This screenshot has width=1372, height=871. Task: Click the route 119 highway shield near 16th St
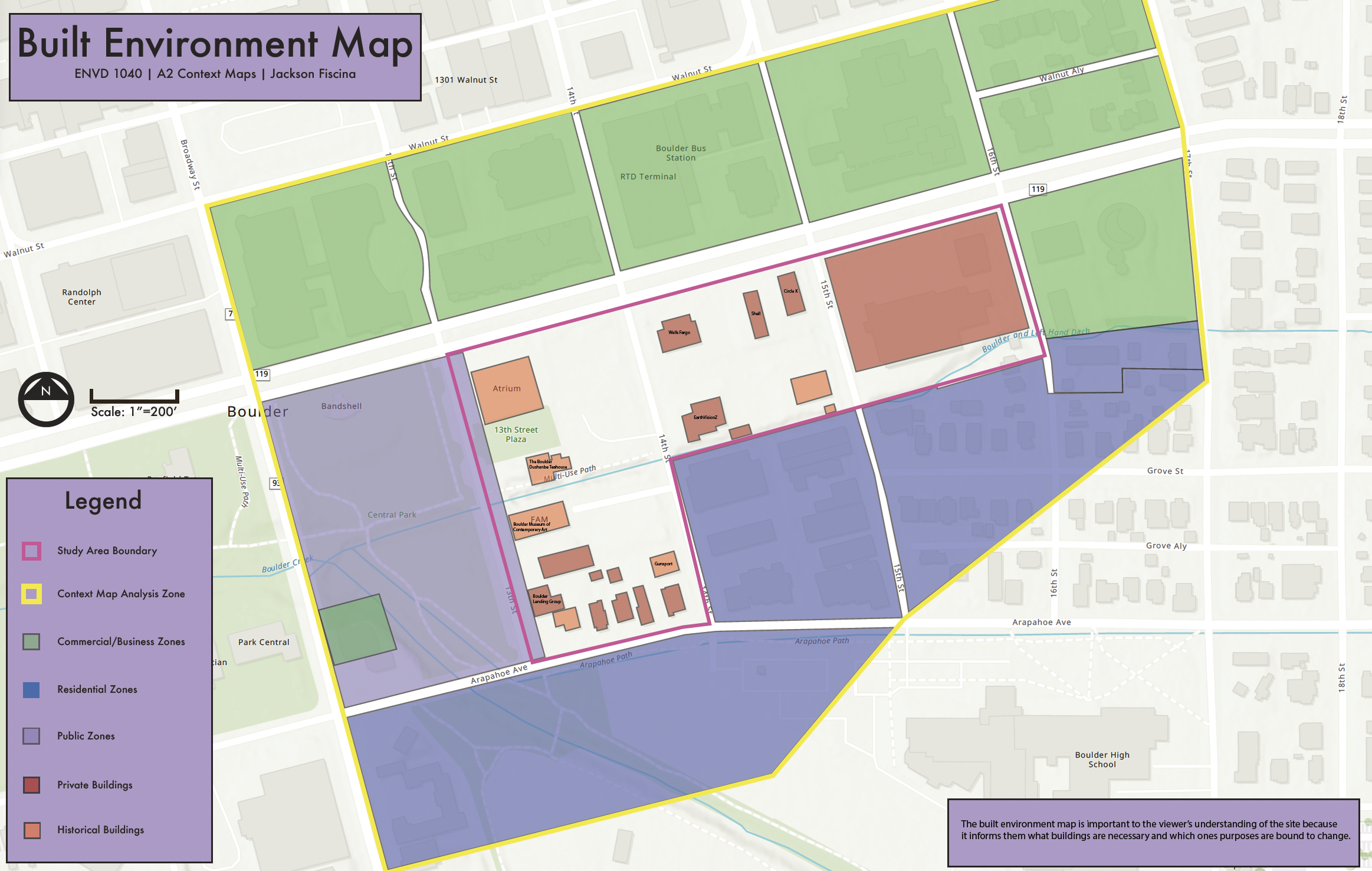tap(1038, 189)
